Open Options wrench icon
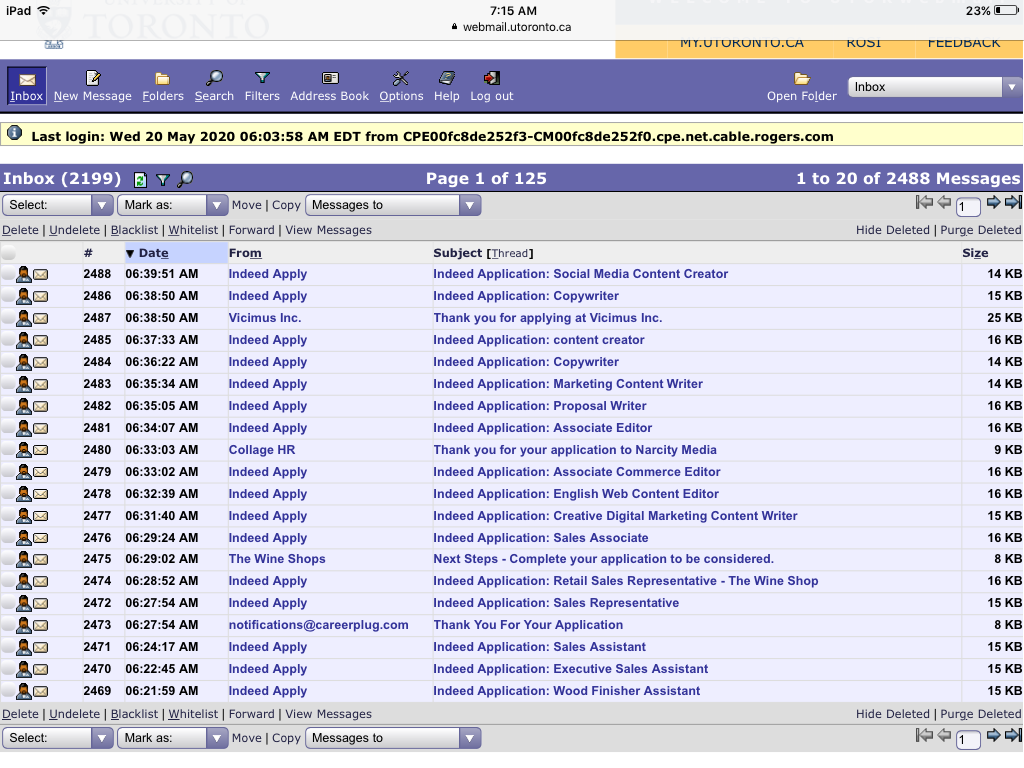1024x768 pixels. pos(401,79)
